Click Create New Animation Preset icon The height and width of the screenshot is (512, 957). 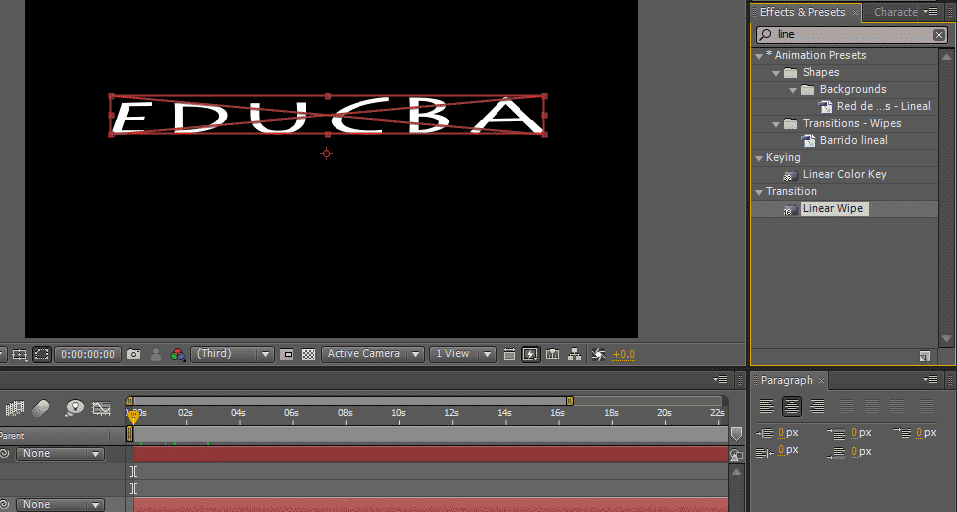pyautogui.click(x=925, y=356)
